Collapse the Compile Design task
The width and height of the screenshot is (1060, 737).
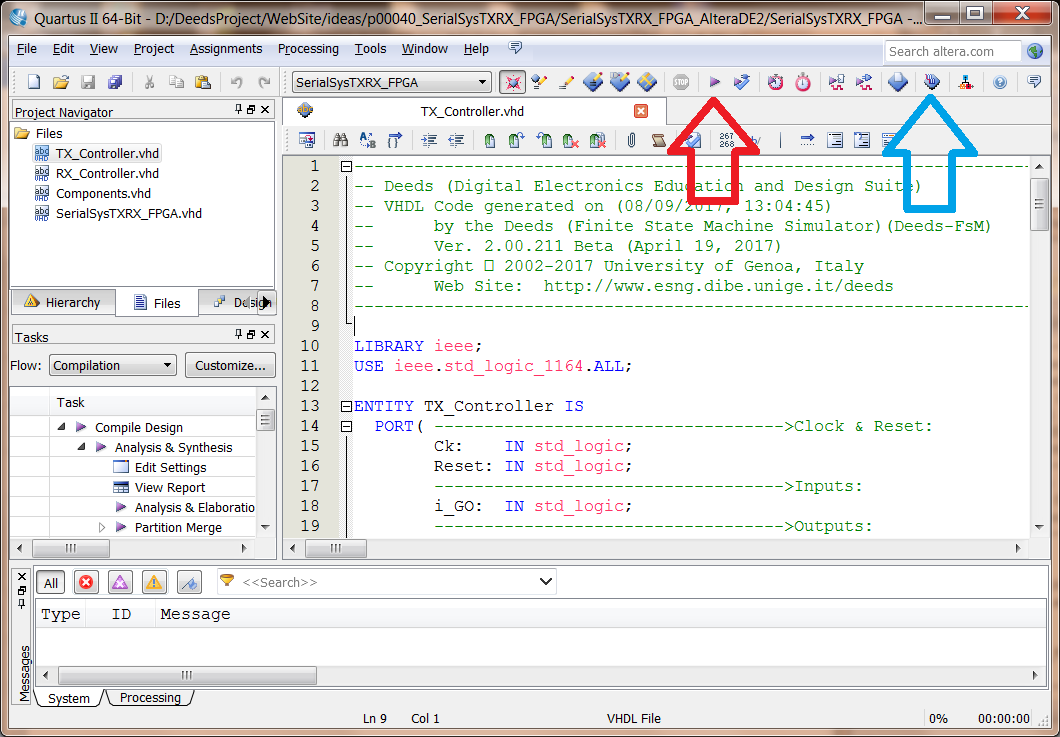point(62,427)
